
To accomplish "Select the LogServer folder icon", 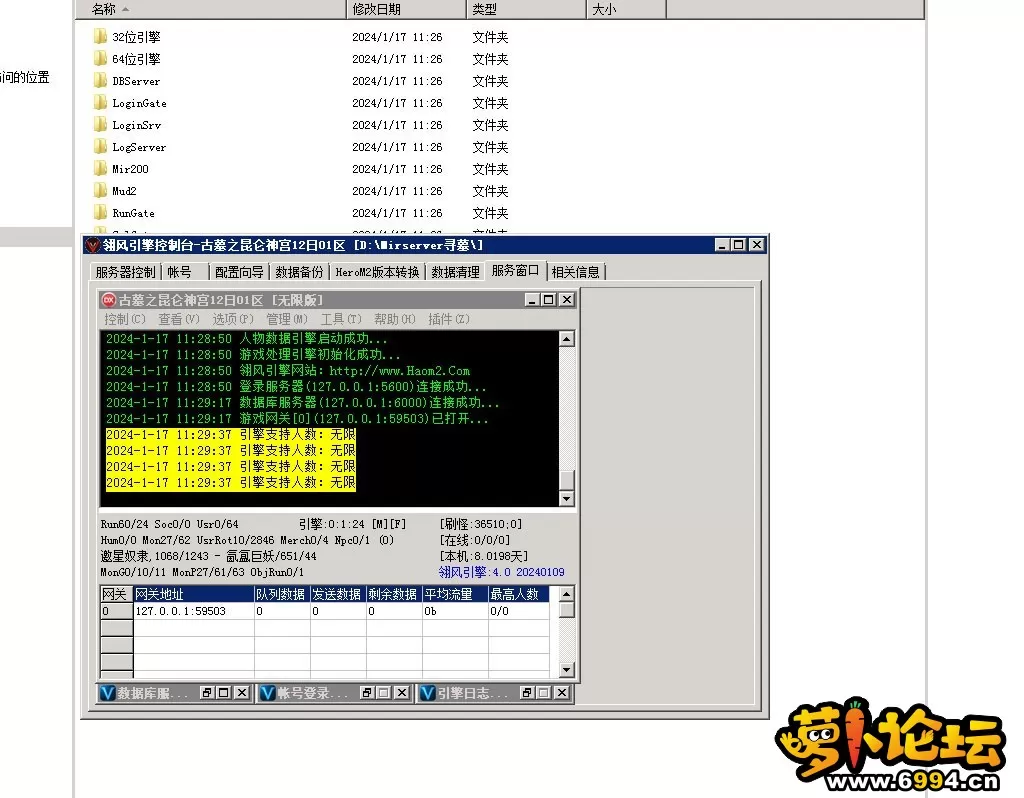I will click(100, 147).
